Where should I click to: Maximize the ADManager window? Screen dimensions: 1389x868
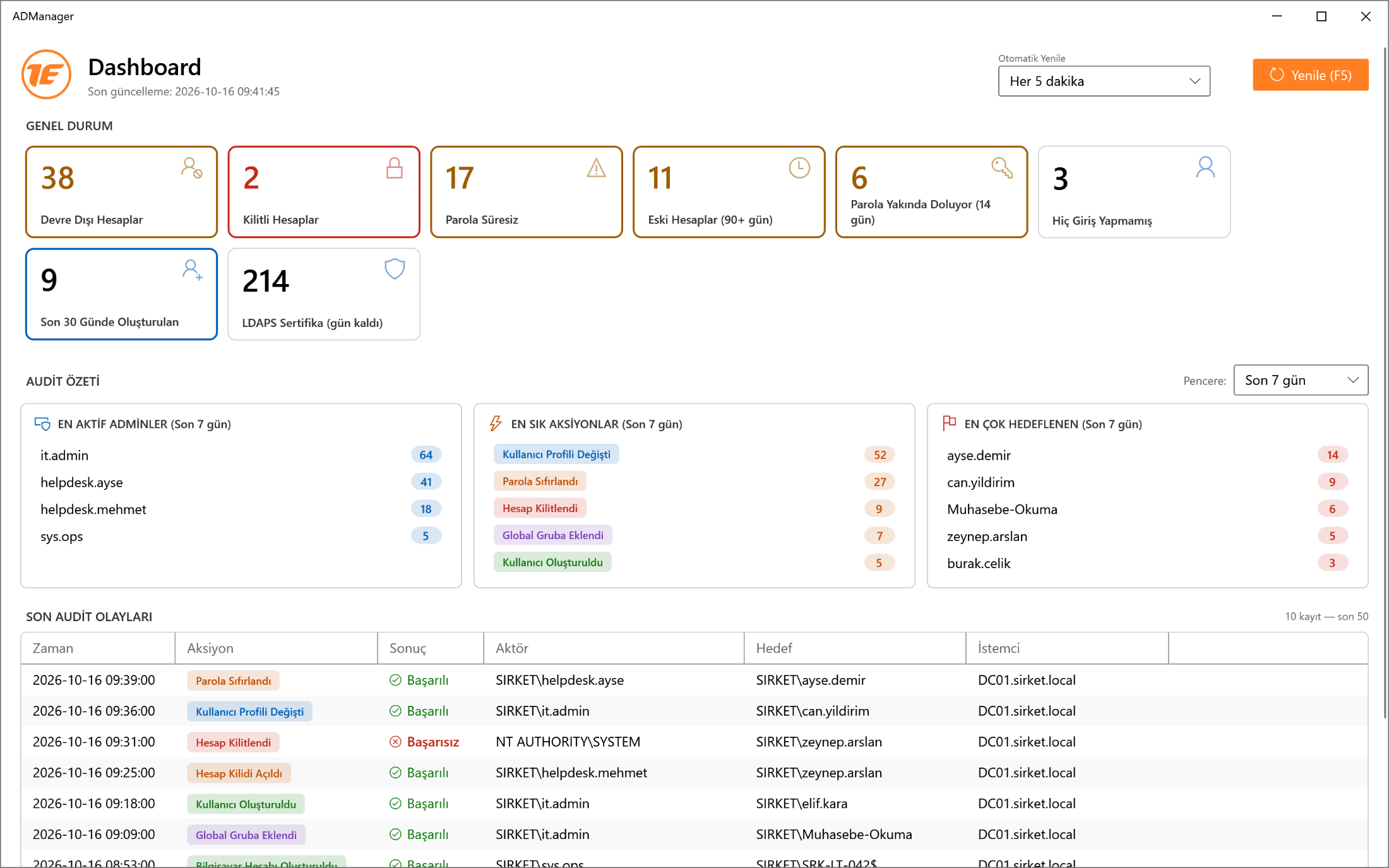click(x=1321, y=16)
